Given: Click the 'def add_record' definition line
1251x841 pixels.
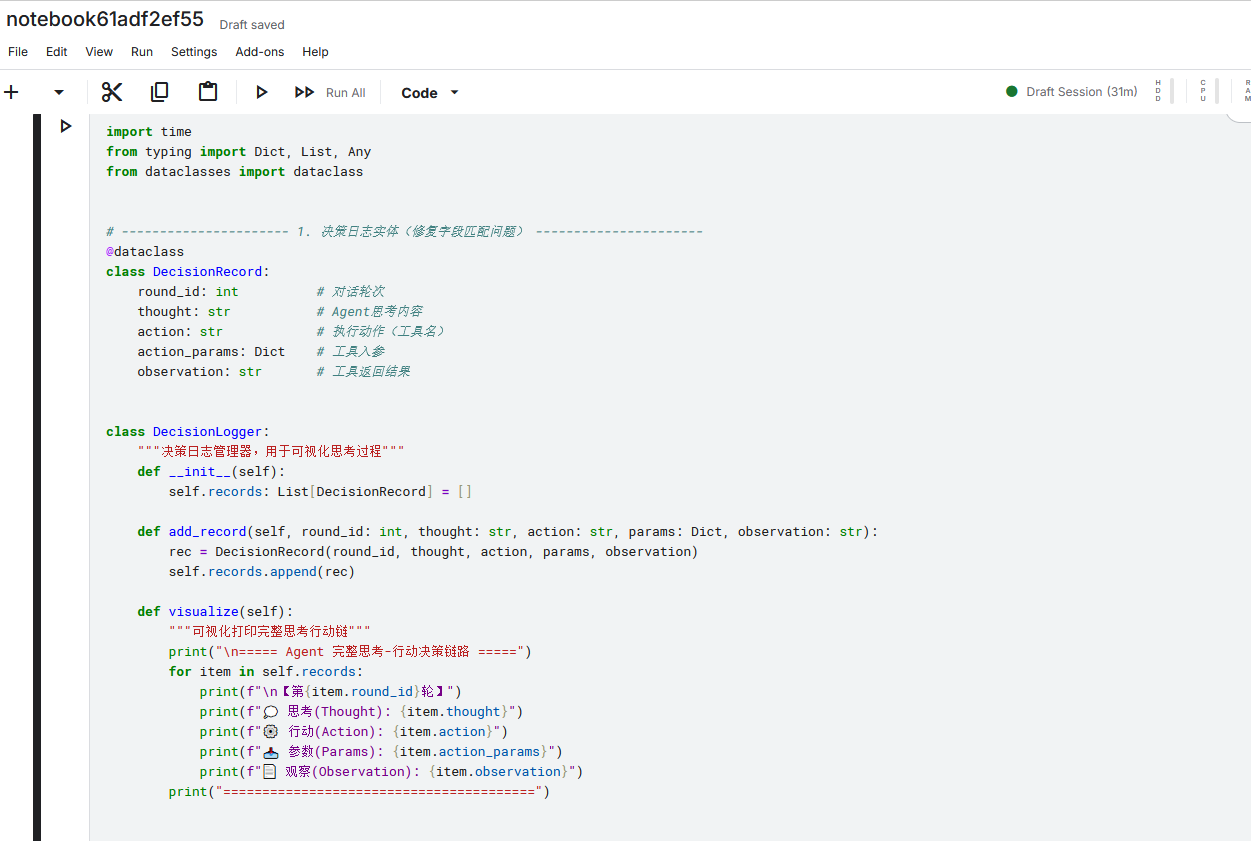Looking at the screenshot, I should pos(508,531).
